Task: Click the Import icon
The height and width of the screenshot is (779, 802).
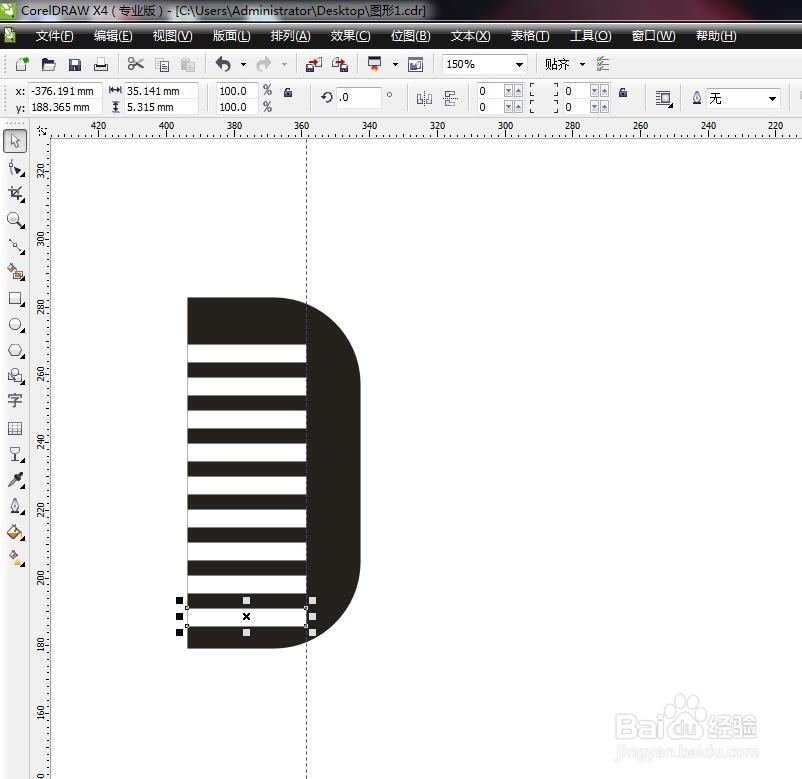Action: pyautogui.click(x=314, y=64)
